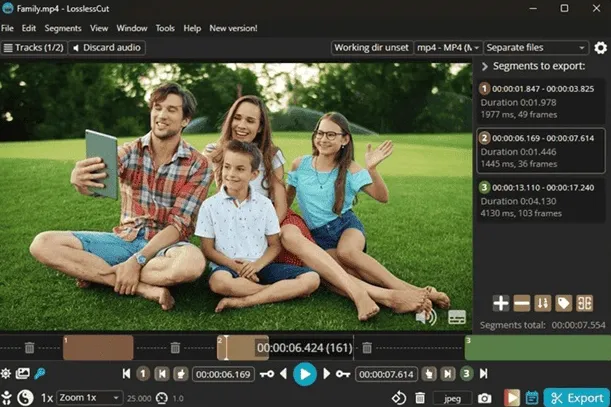Open the mp4 - MP4 format dropdown
This screenshot has width=611, height=407.
click(448, 48)
